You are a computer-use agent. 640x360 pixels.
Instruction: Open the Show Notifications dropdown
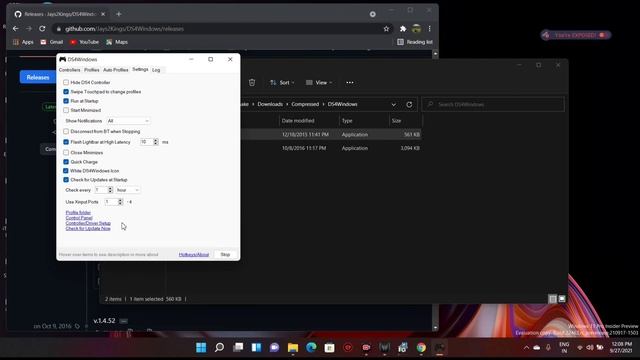pyautogui.click(x=128, y=121)
